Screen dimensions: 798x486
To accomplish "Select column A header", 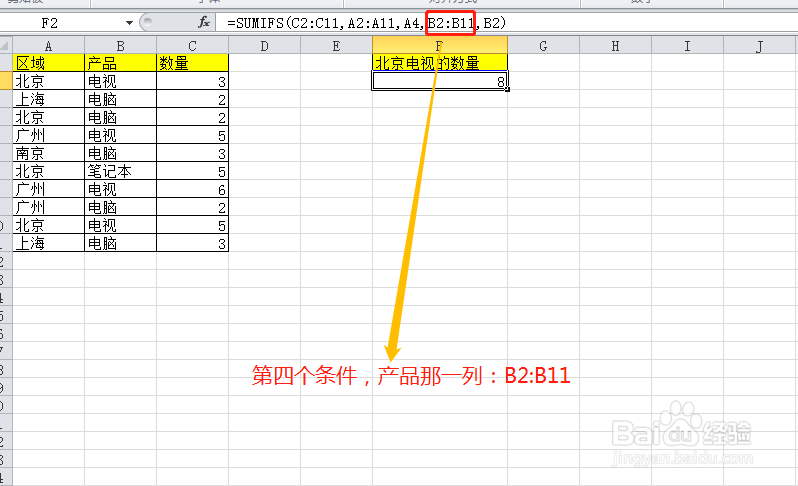I will tap(48, 46).
